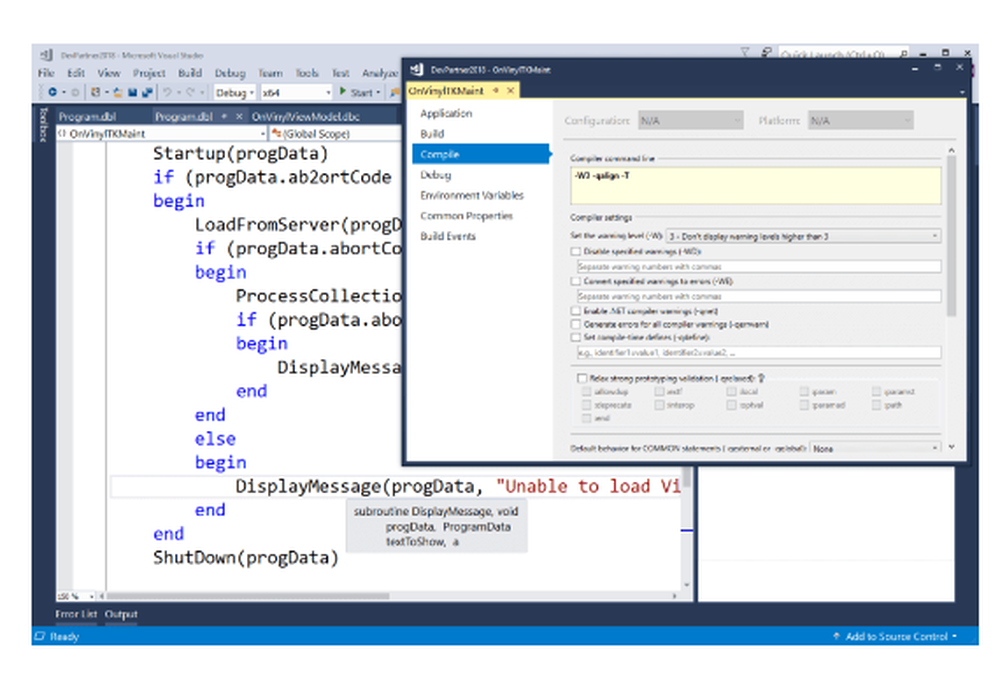Open the warning level dropdown
This screenshot has height=682, width=1000.
tap(804, 236)
